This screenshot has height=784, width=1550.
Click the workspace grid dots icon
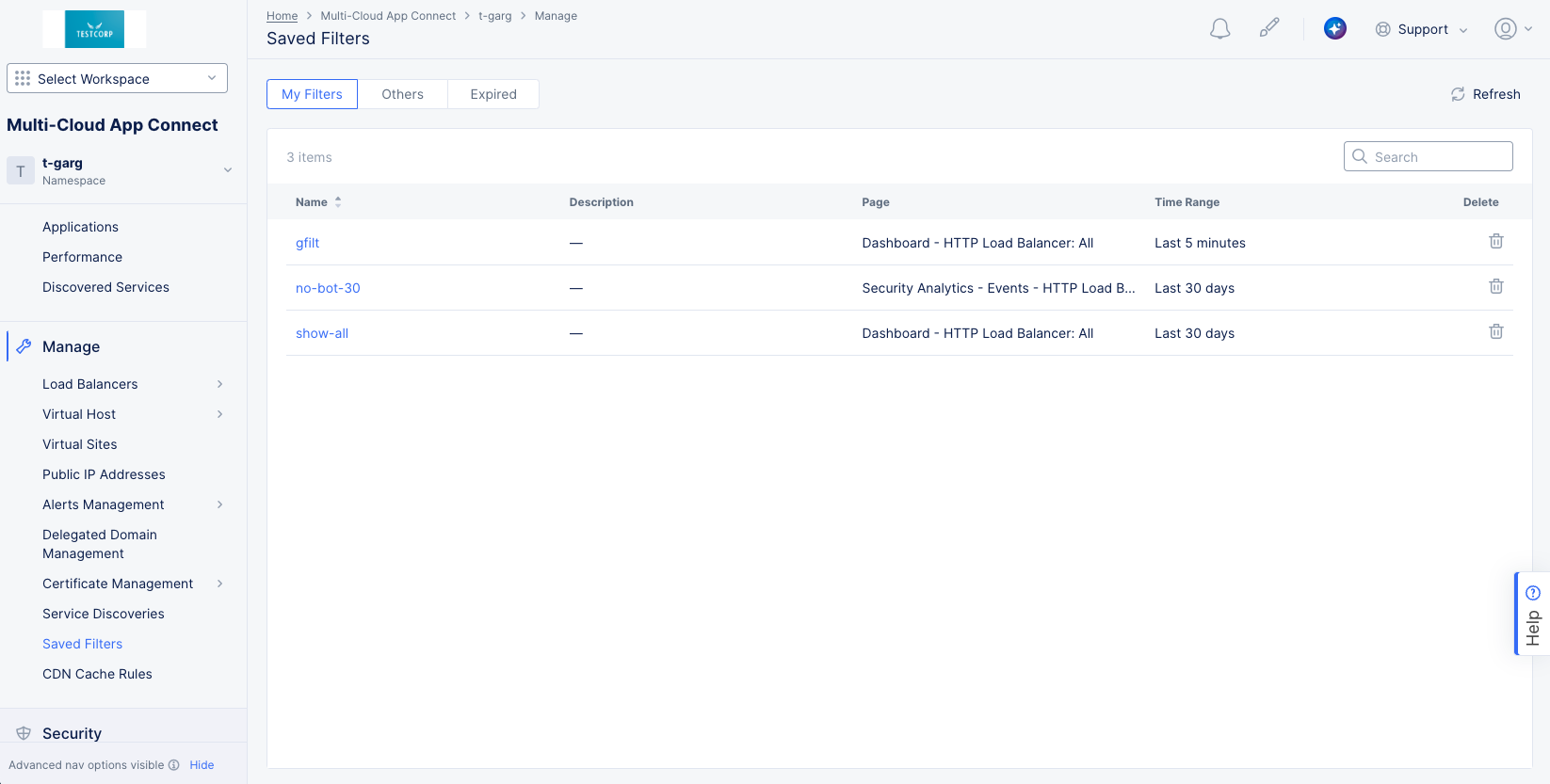[x=23, y=78]
